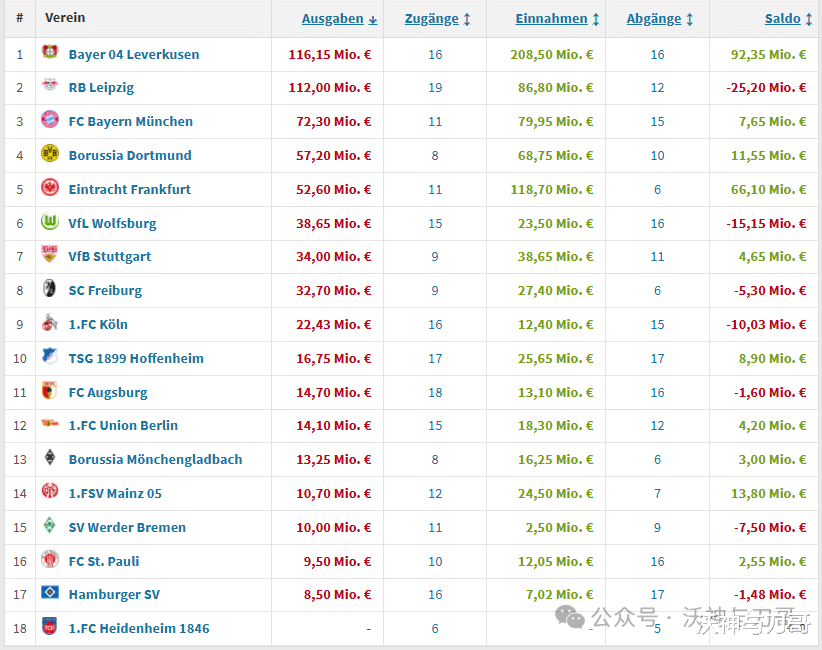Click the Verein column header
The image size is (822, 650).
[x=65, y=18]
